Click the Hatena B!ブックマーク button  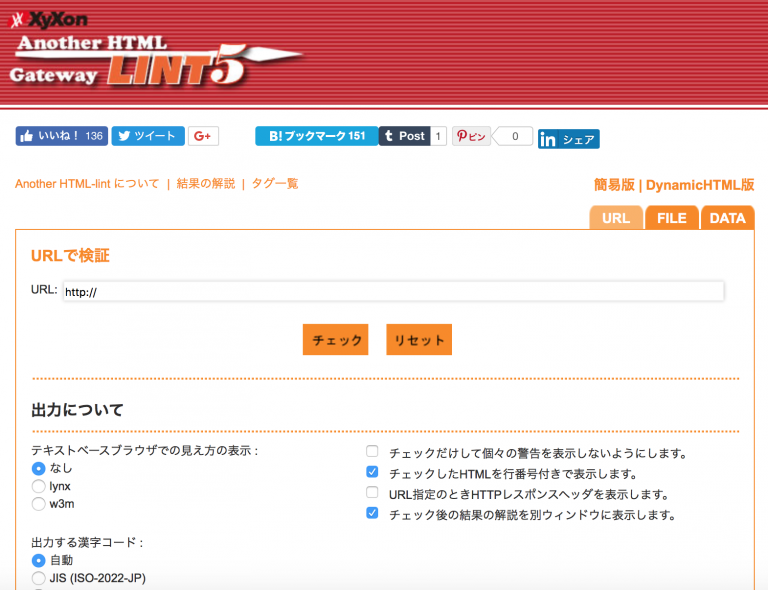[x=316, y=136]
